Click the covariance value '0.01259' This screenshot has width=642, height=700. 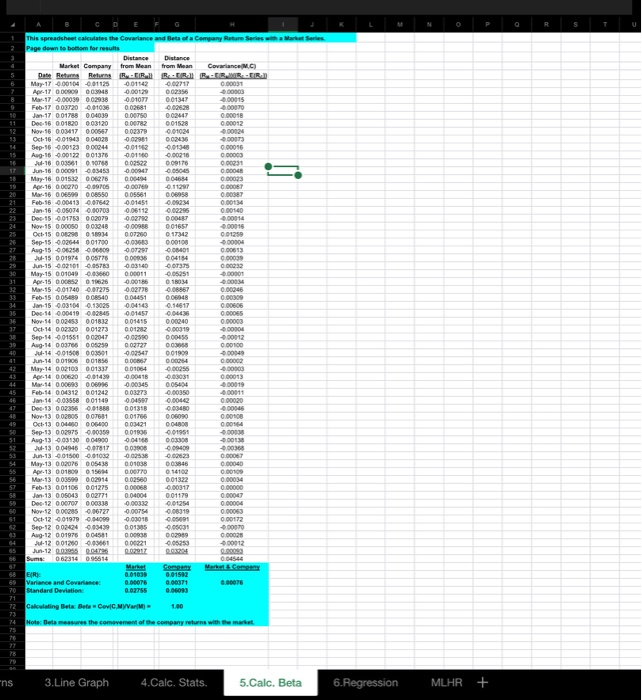coord(232,234)
